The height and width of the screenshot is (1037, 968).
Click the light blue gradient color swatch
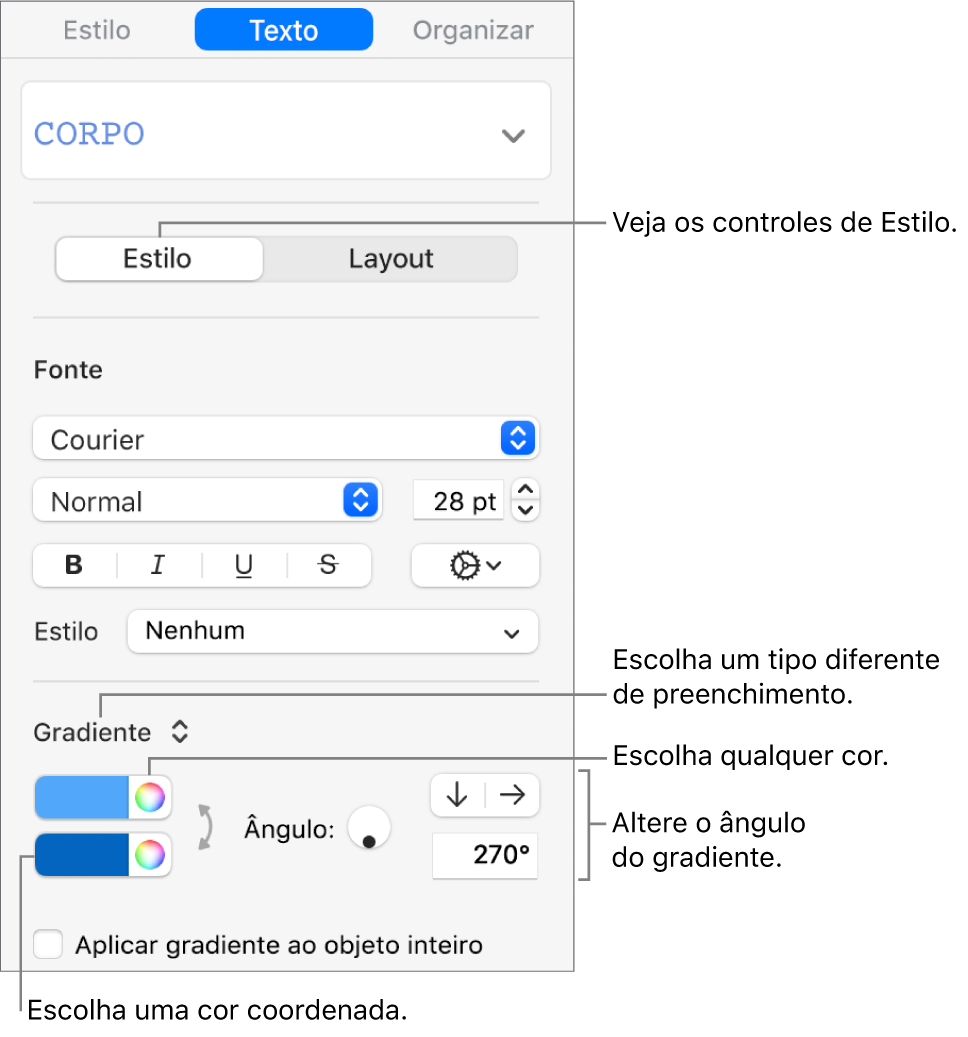[83, 797]
